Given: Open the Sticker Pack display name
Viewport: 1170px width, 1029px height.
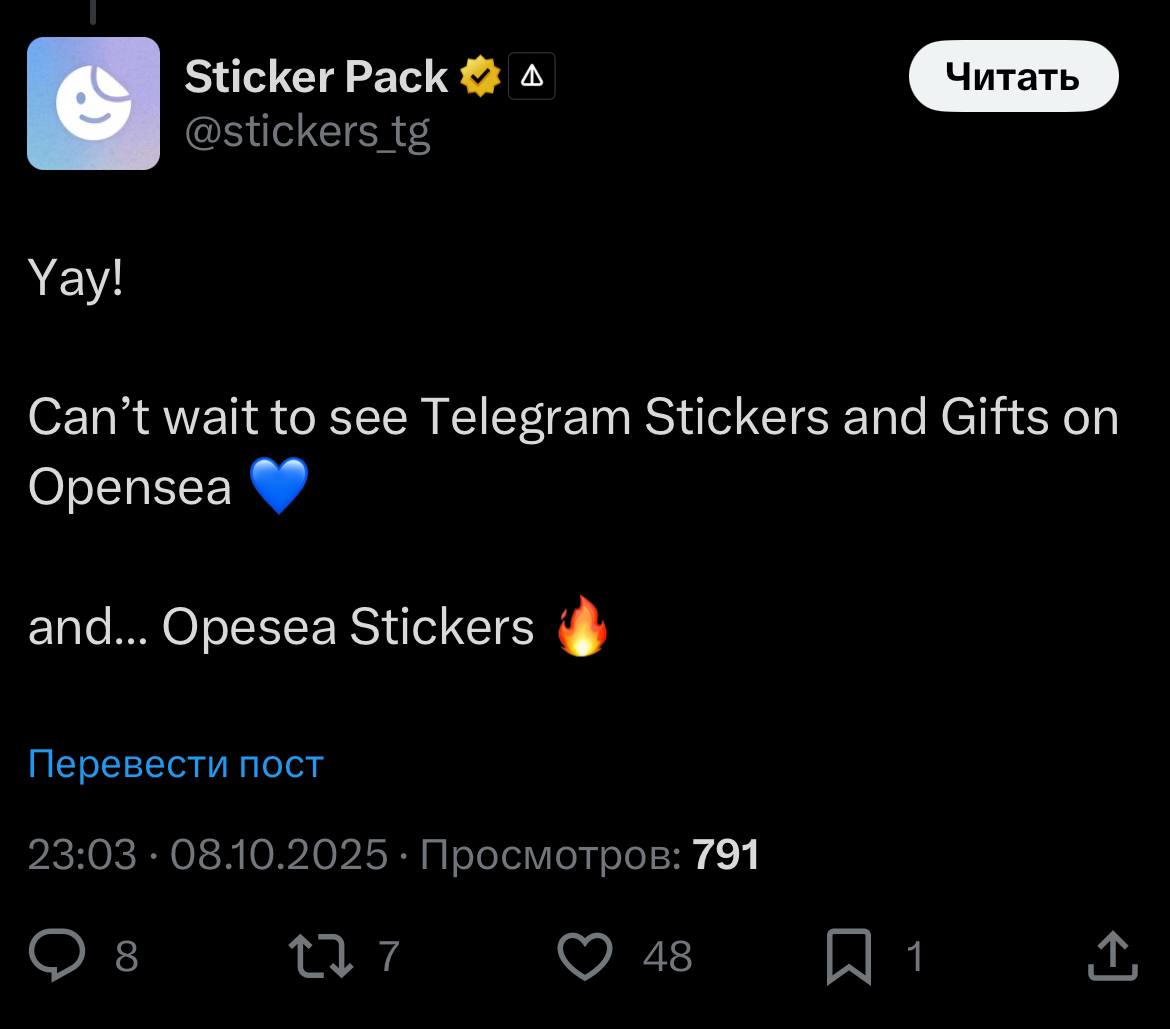Looking at the screenshot, I should tap(316, 77).
